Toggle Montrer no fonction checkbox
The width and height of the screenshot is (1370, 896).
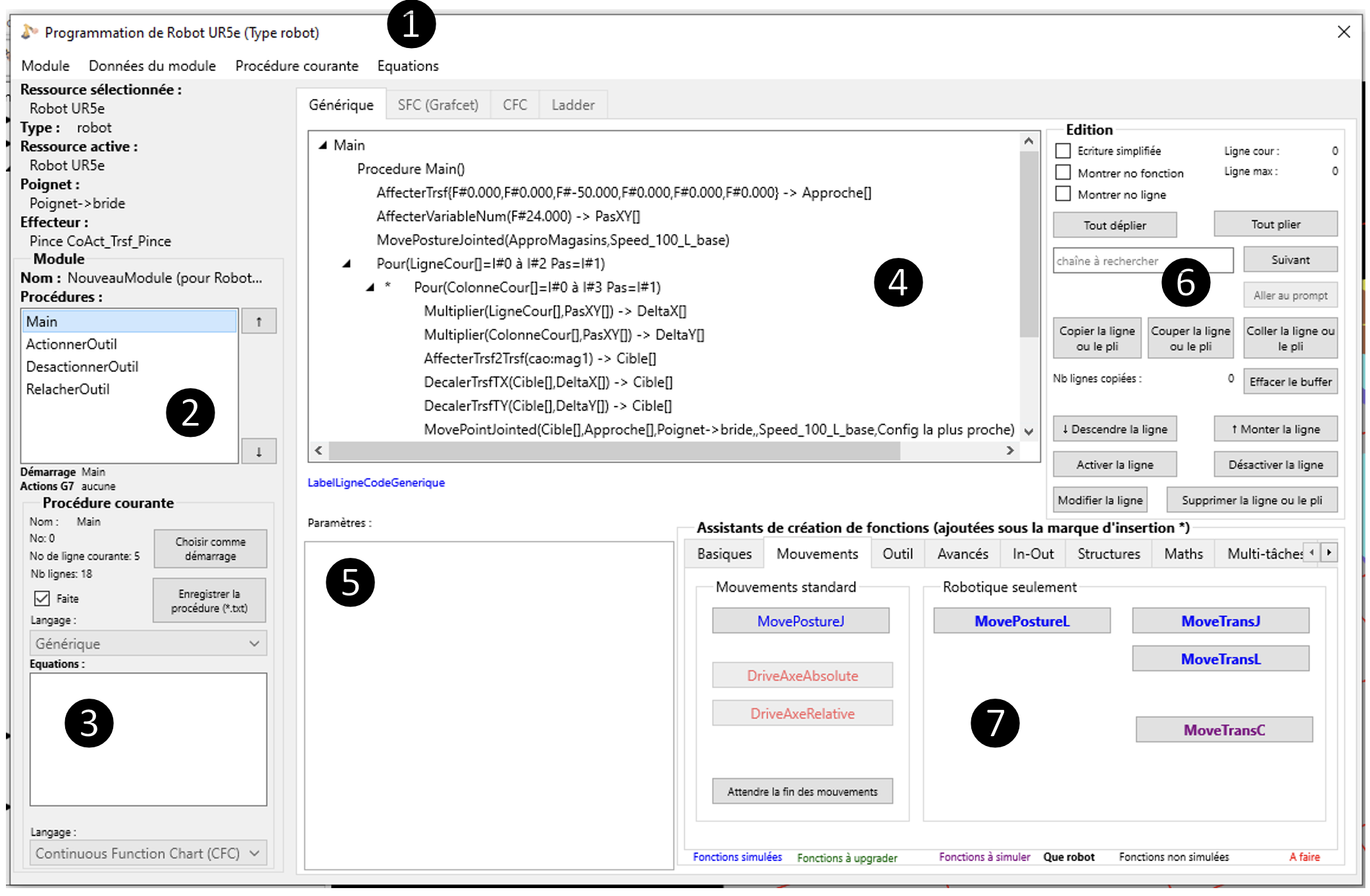pyautogui.click(x=1063, y=172)
